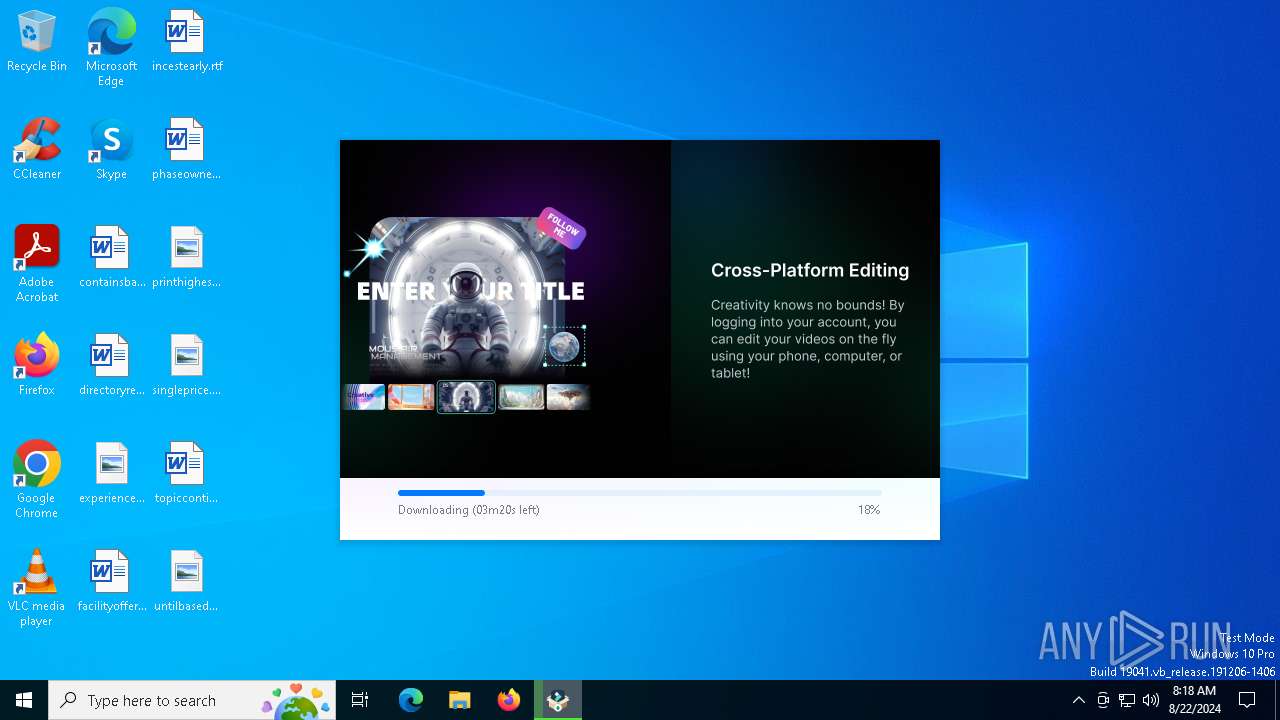Image resolution: width=1280 pixels, height=720 pixels.
Task: Open File Explorer from the taskbar
Action: (x=460, y=700)
